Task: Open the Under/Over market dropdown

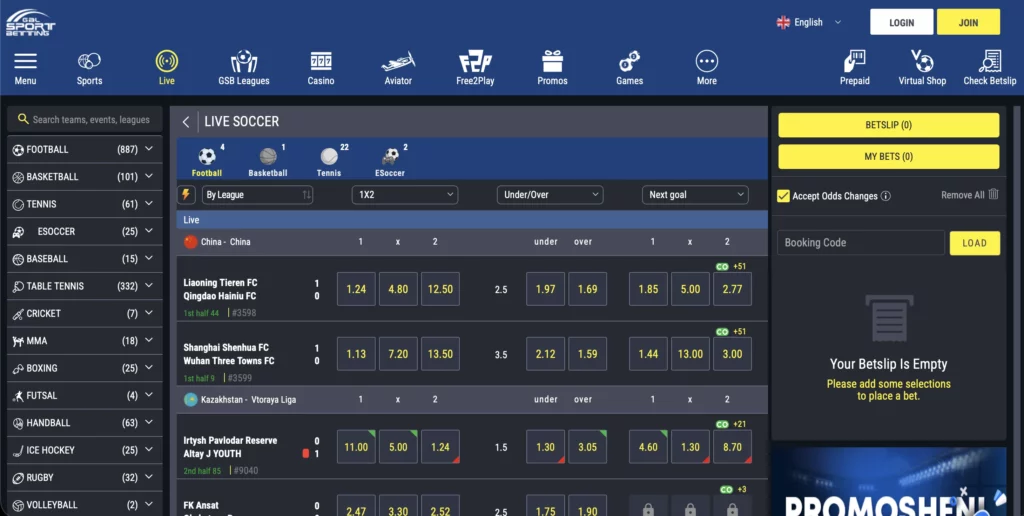Action: coord(550,195)
